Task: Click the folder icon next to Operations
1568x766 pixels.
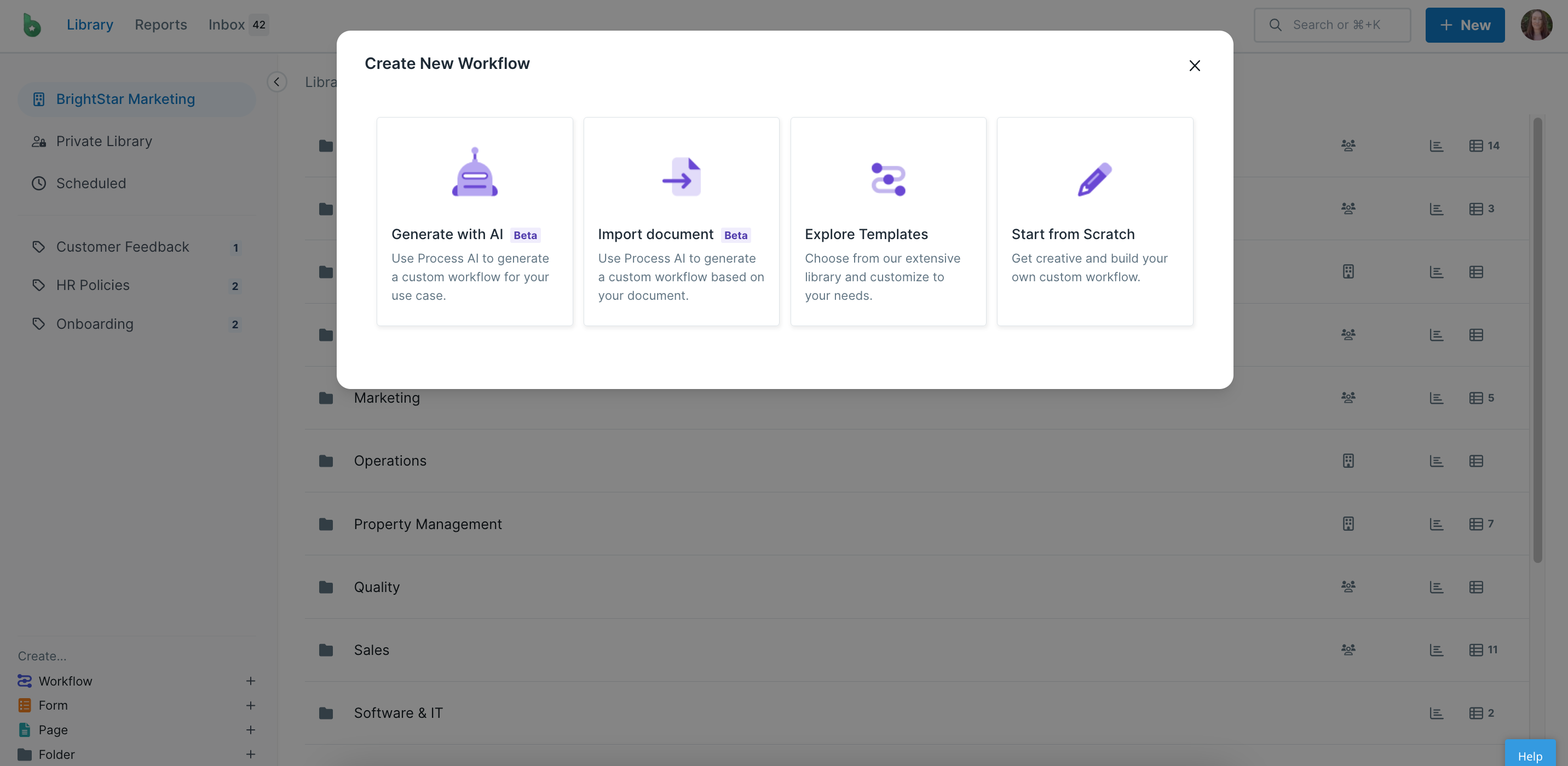Action: (326, 461)
